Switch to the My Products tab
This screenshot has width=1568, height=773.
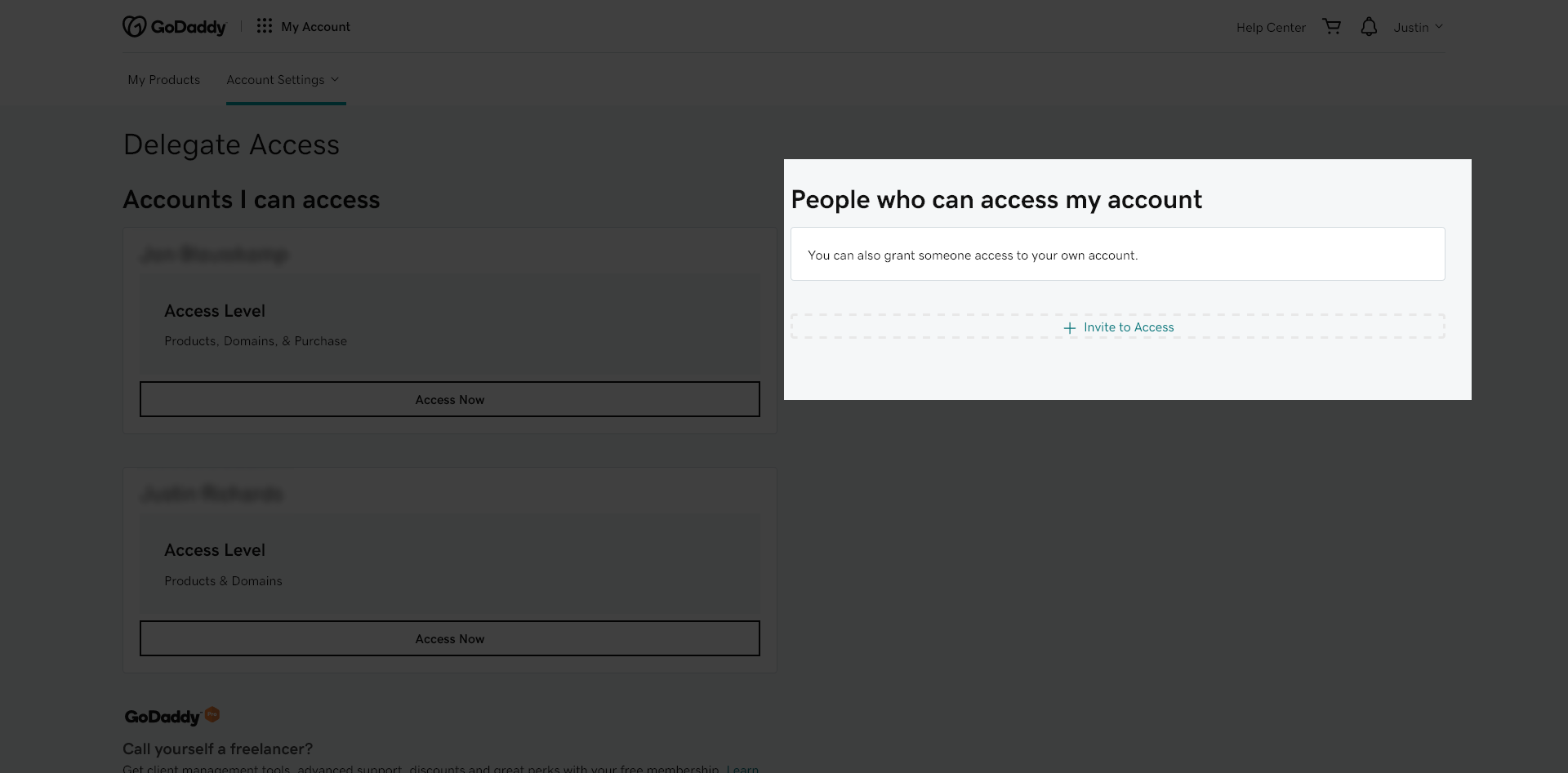pos(163,80)
